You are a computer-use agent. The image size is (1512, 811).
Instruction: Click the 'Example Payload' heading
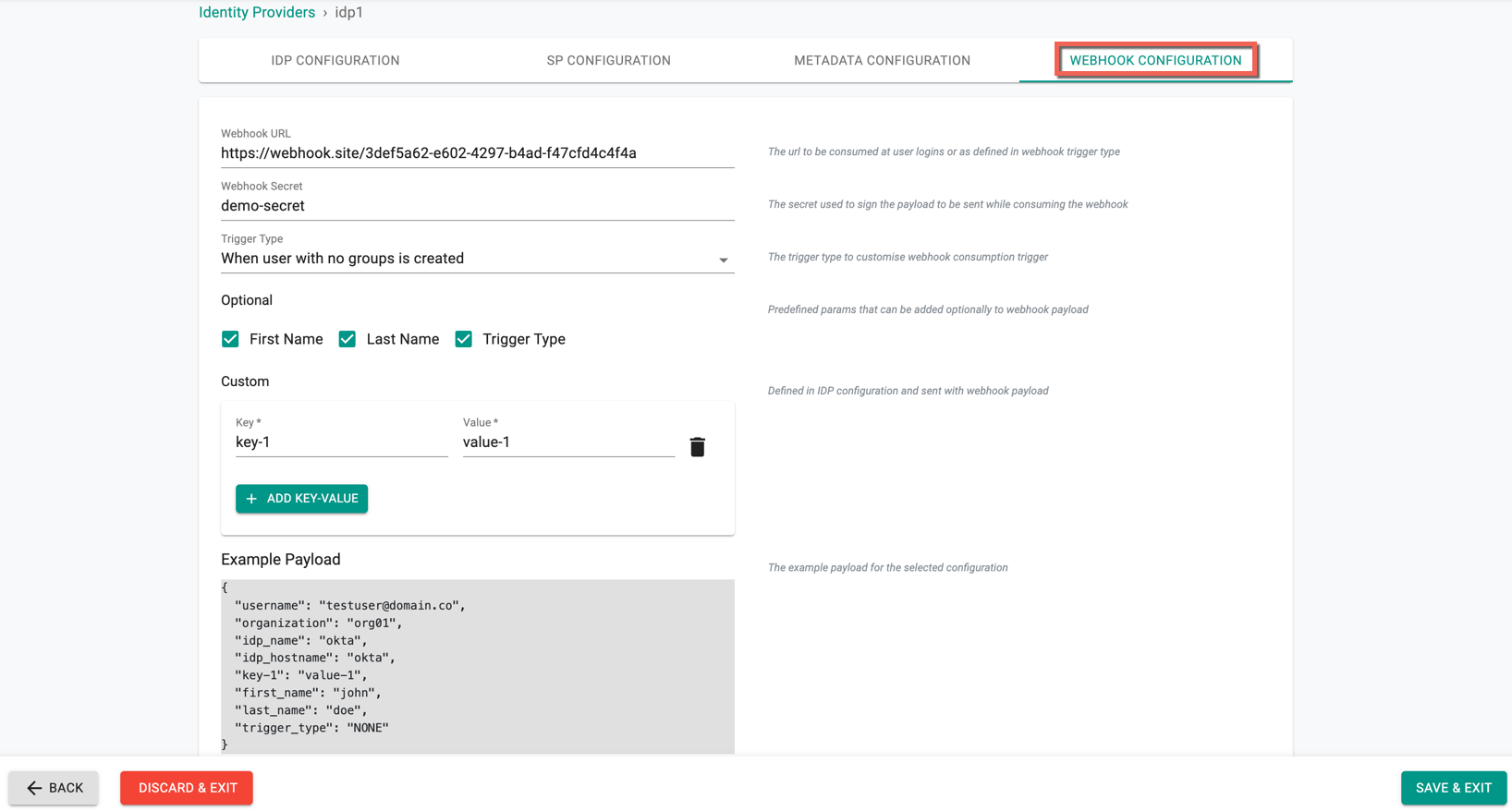[x=281, y=560]
